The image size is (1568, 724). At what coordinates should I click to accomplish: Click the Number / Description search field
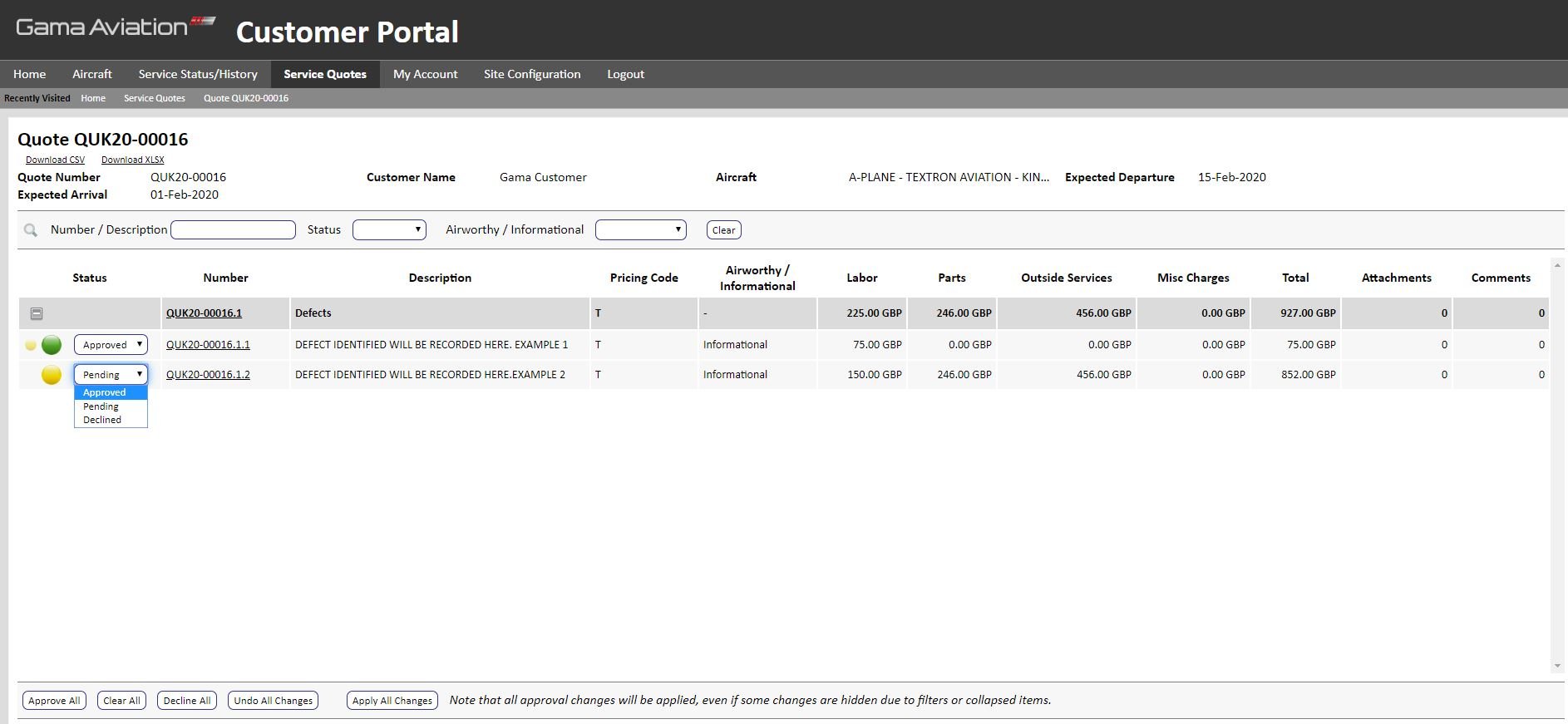233,229
